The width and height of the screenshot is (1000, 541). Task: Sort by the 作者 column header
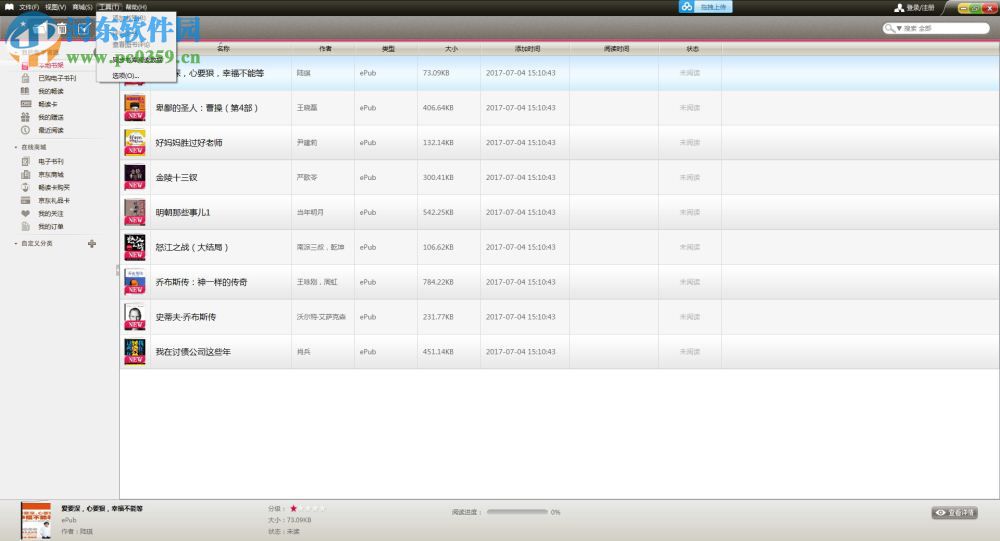(325, 48)
